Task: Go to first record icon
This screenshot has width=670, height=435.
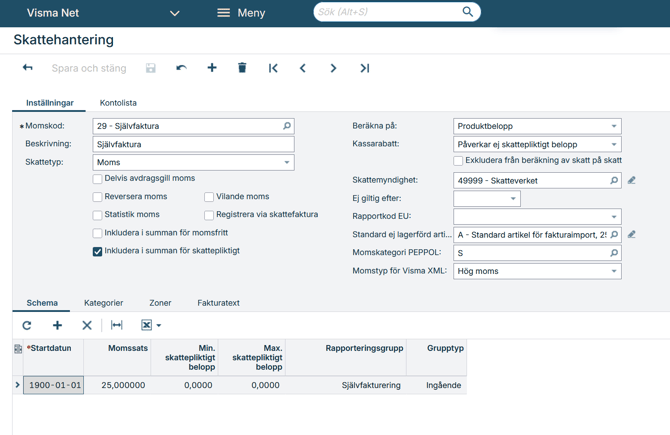Action: [x=273, y=68]
